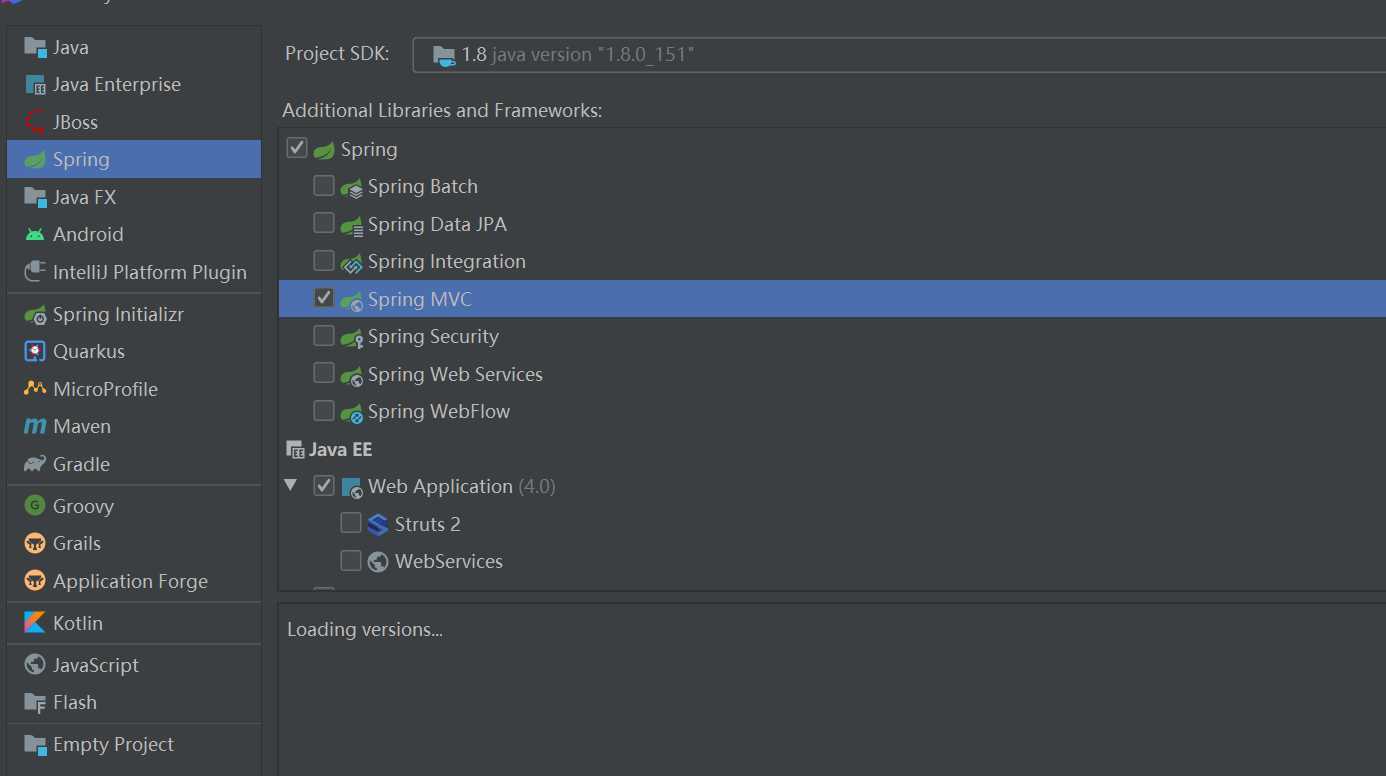Image resolution: width=1386 pixels, height=776 pixels.
Task: Enable the Spring Security checkbox
Action: pos(324,335)
